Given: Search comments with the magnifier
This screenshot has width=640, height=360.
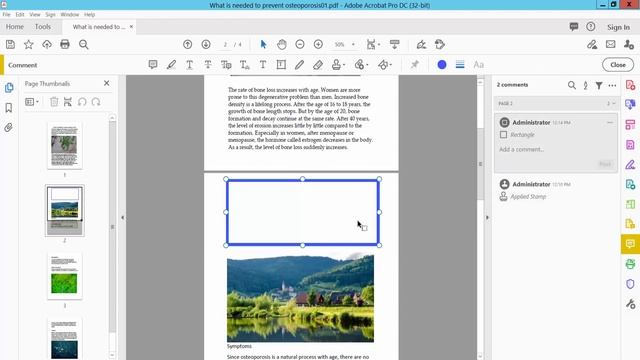Looking at the screenshot, I should tap(572, 85).
